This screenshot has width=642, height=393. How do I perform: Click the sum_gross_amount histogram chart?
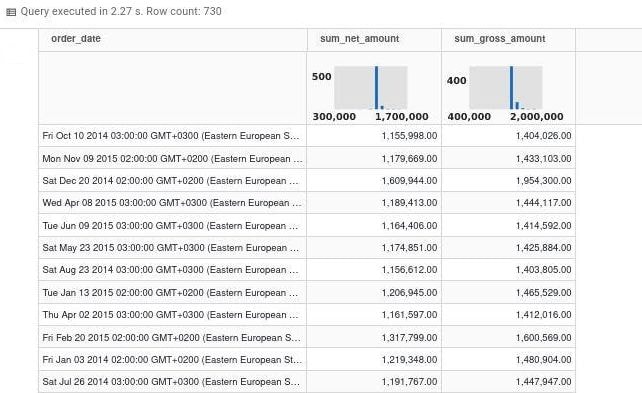506,88
